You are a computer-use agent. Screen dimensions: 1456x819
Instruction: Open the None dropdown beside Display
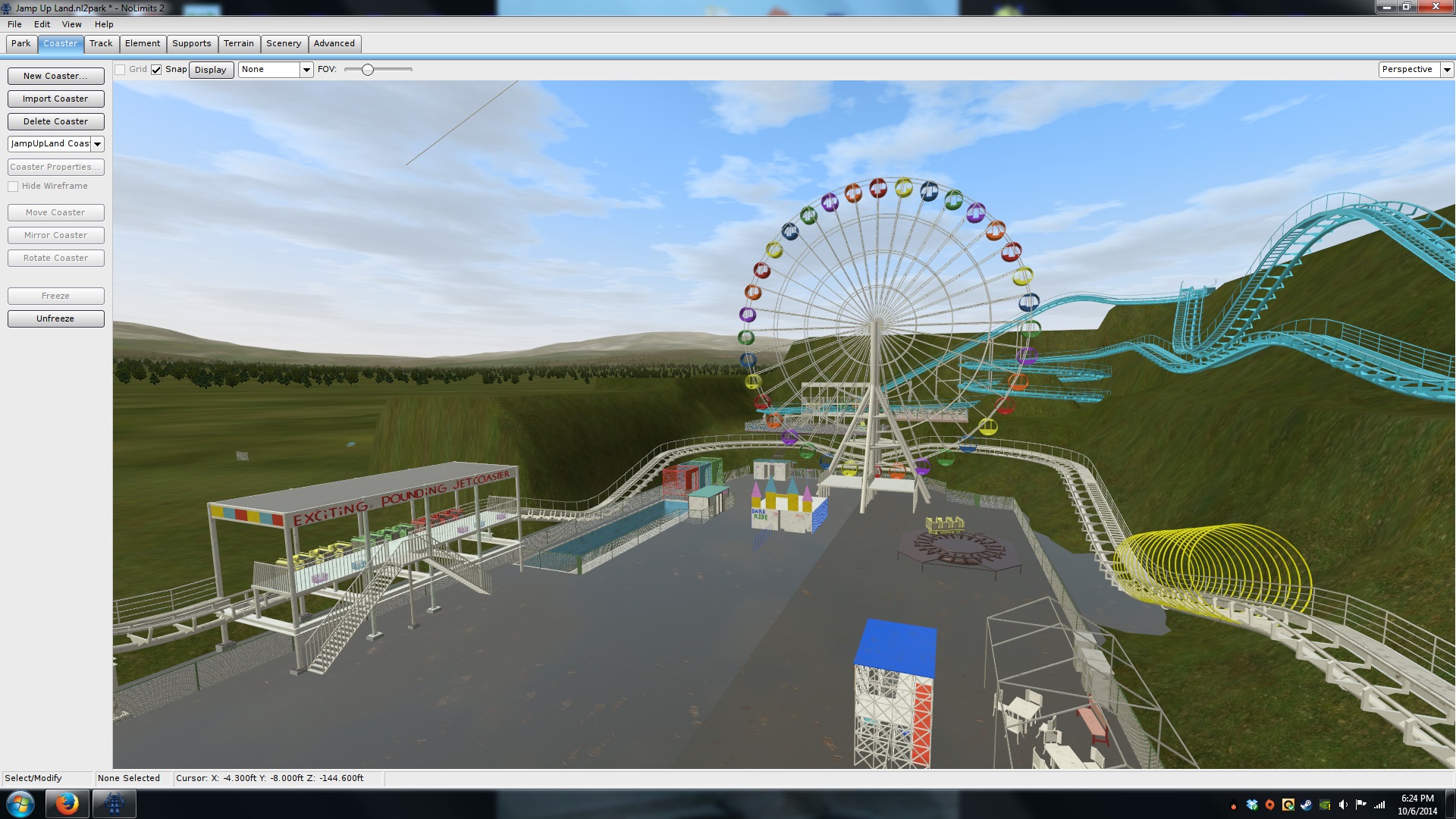coord(306,70)
